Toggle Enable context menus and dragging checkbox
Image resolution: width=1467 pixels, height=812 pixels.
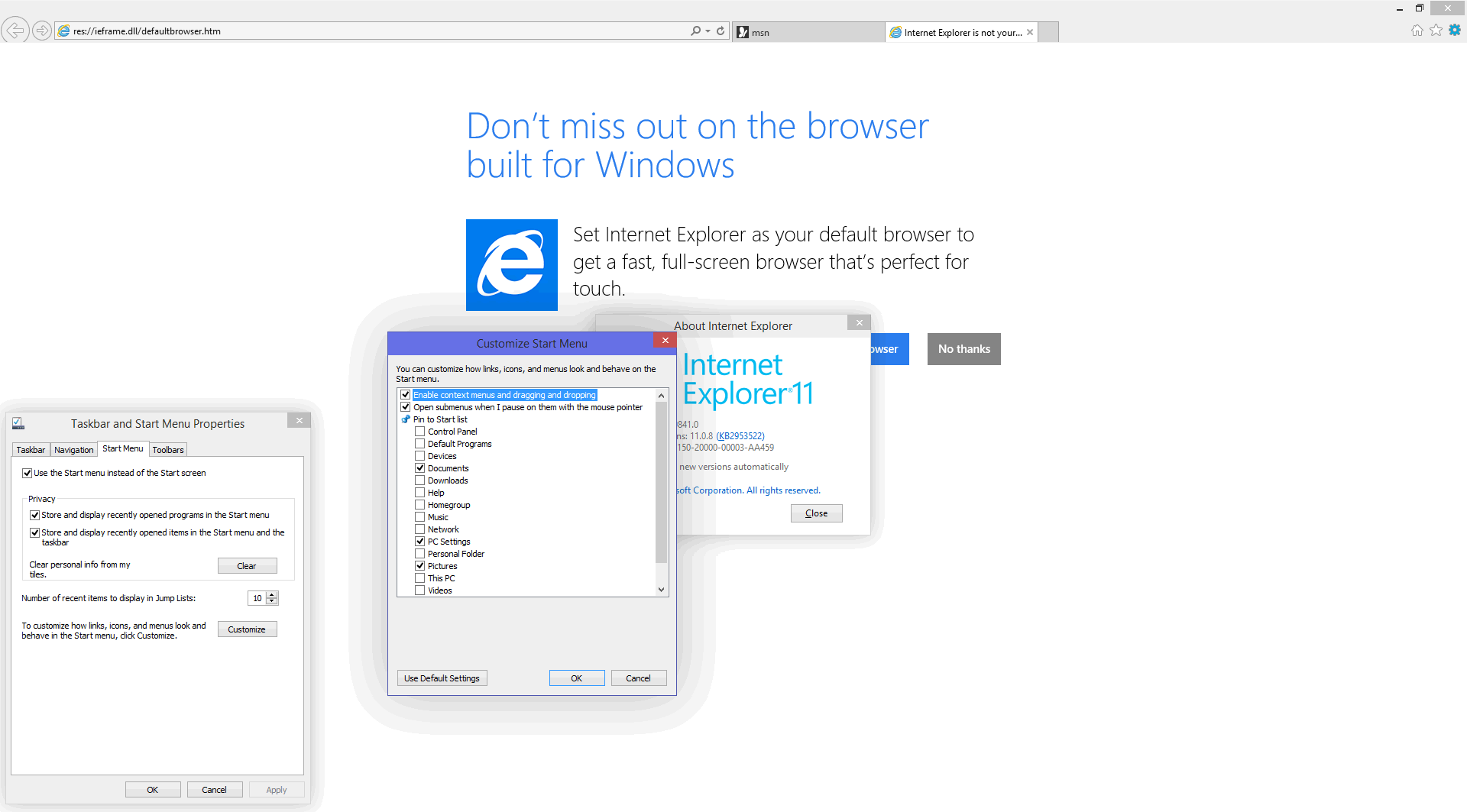click(x=406, y=395)
